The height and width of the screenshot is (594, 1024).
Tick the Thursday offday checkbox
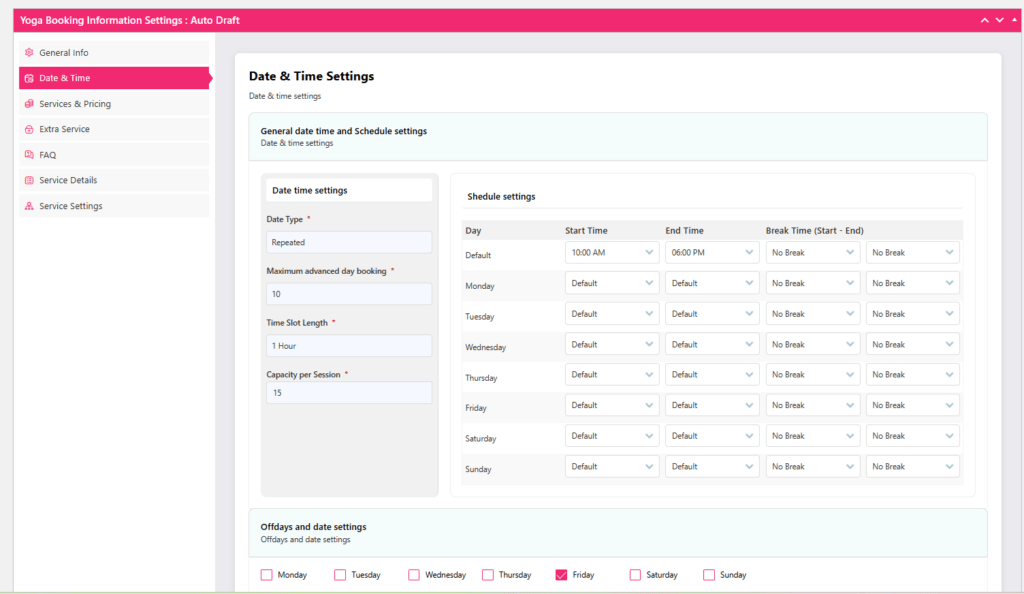point(488,575)
